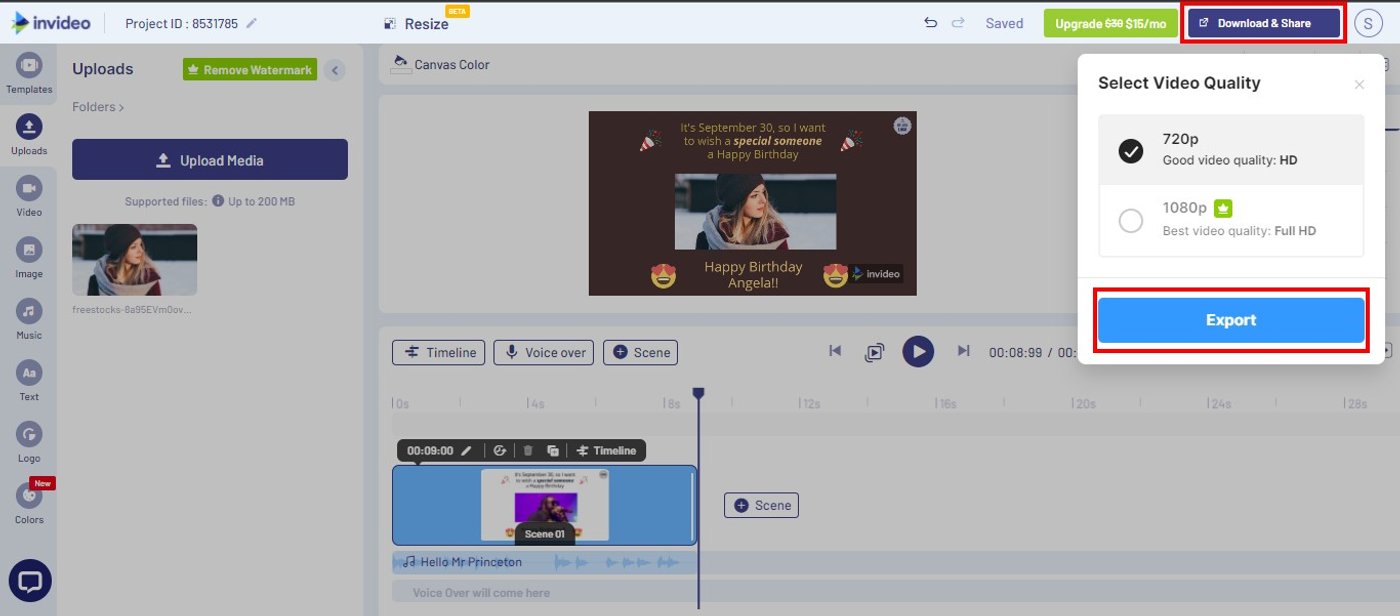The width and height of the screenshot is (1400, 616).
Task: Click the Timeline tab above the tracks
Action: (438, 352)
